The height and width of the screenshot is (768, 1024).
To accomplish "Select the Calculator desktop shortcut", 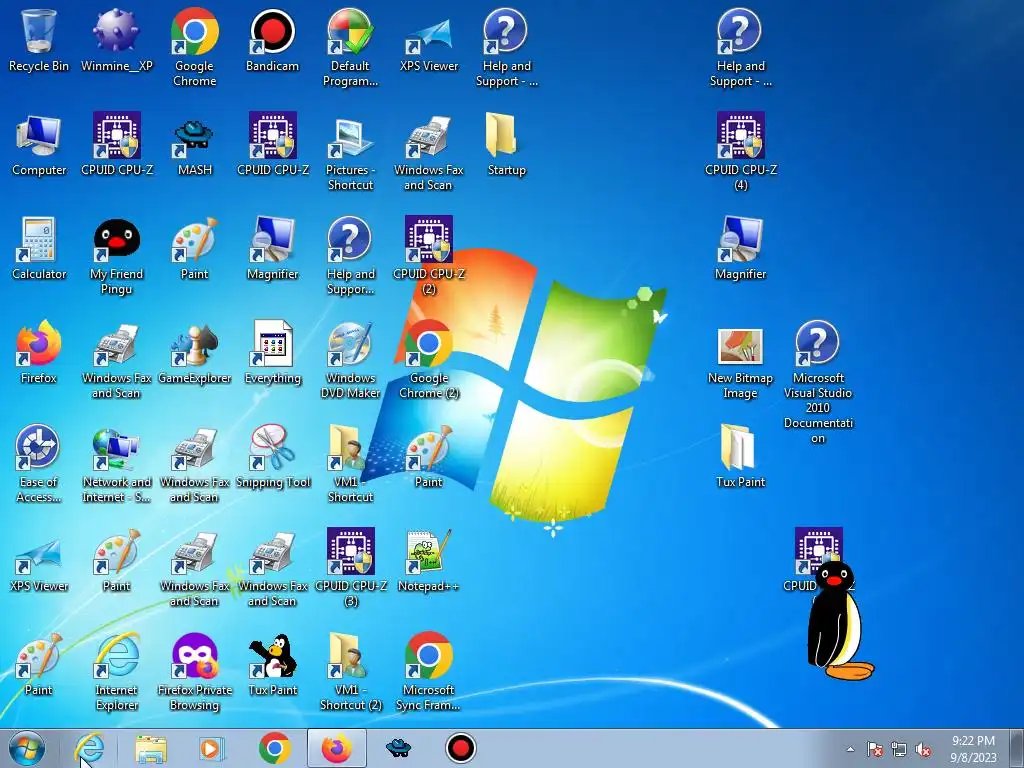I will (39, 248).
